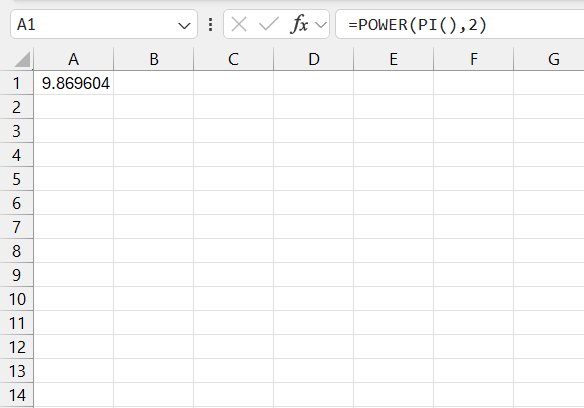Click inside the formula =POWER(PI(),2)
The height and width of the screenshot is (408, 584).
click(x=417, y=25)
